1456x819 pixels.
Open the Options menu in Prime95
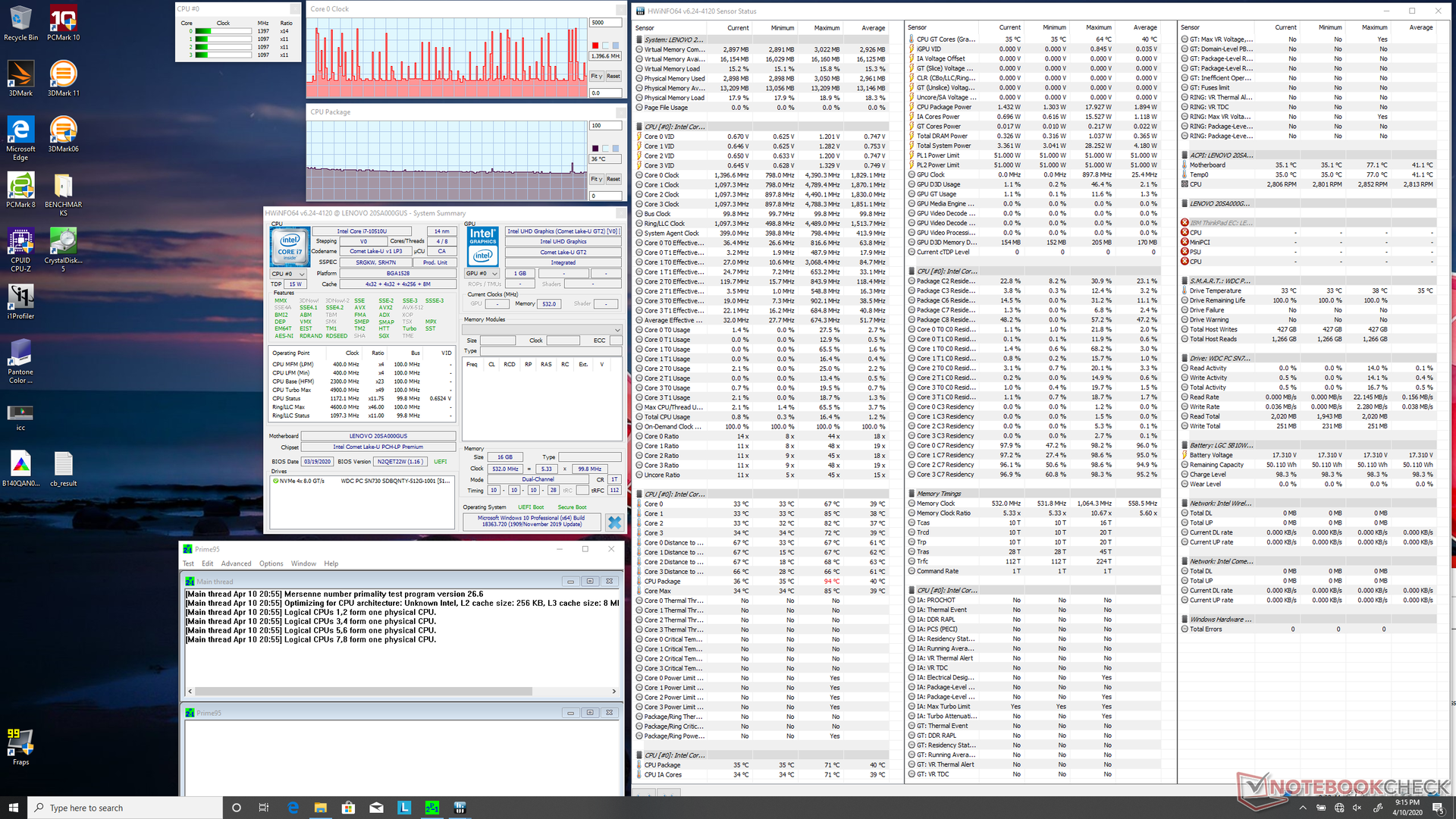click(x=271, y=563)
